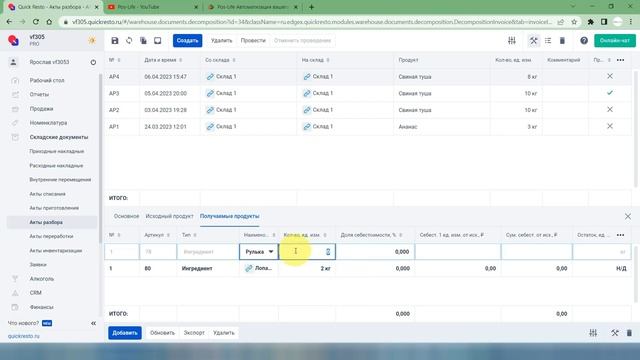The image size is (640, 360).
Task: Collapse the sidebar with double chevron icon
Action: [93, 323]
